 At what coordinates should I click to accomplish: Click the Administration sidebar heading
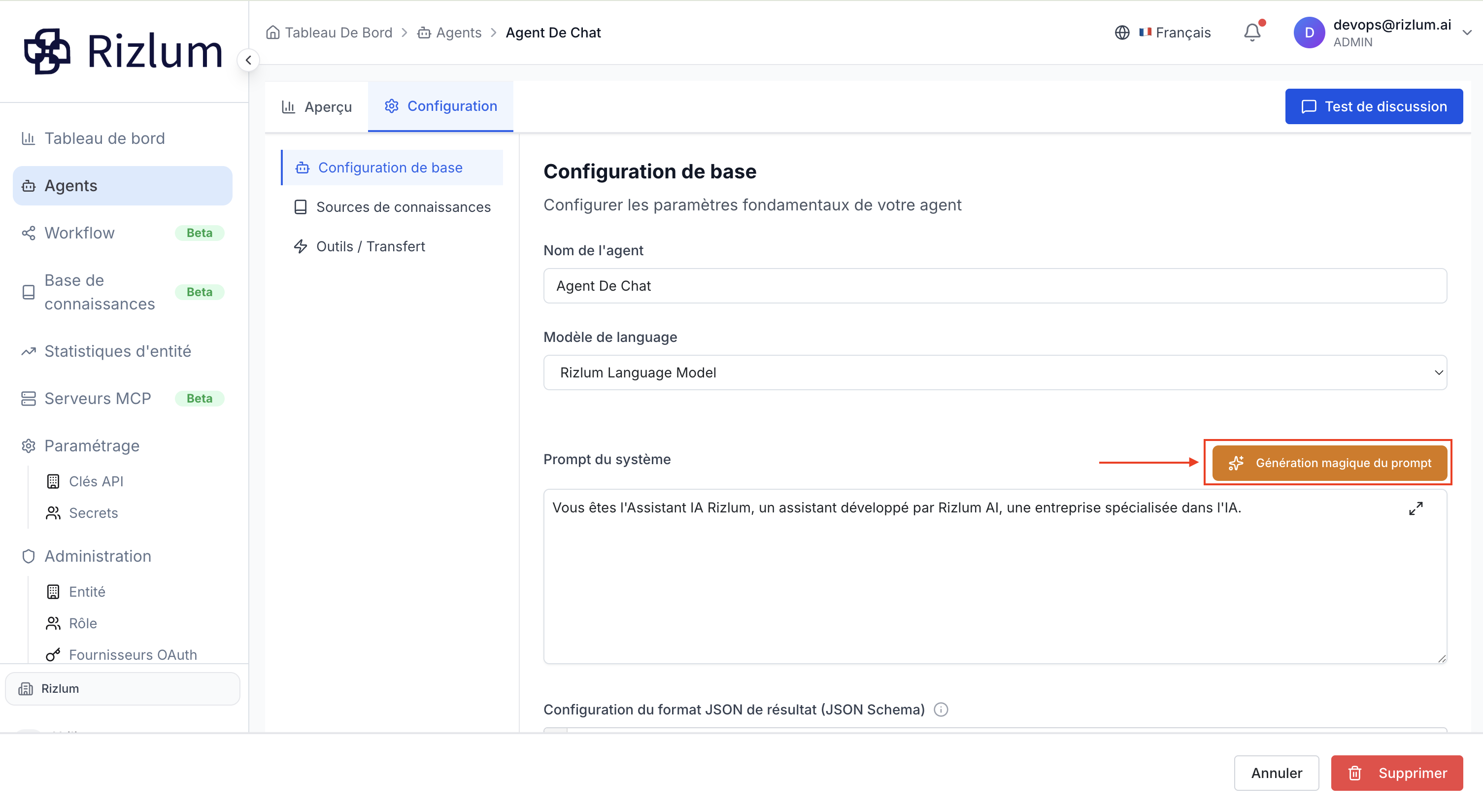pos(98,556)
